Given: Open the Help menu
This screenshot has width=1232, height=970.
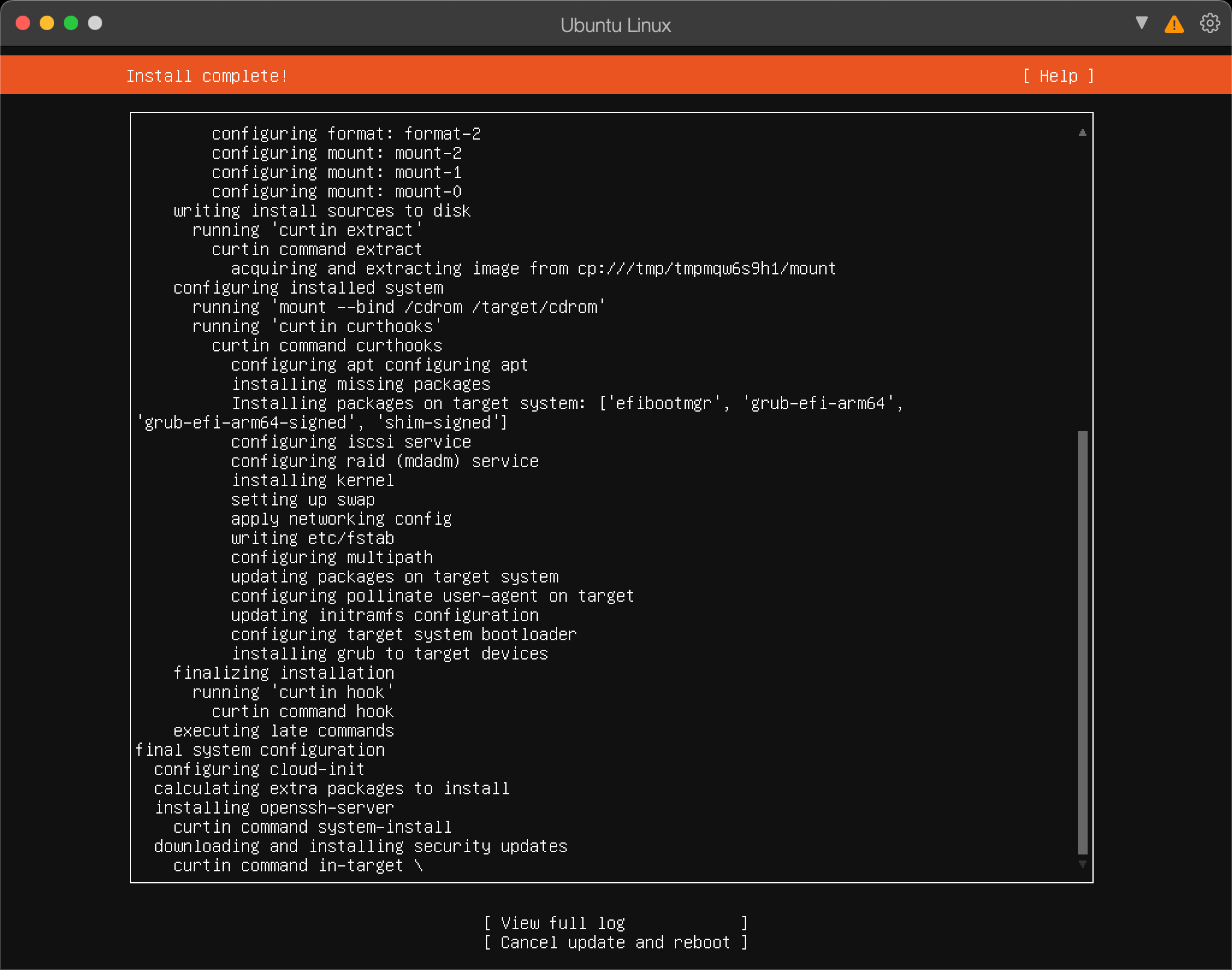Looking at the screenshot, I should (1059, 76).
